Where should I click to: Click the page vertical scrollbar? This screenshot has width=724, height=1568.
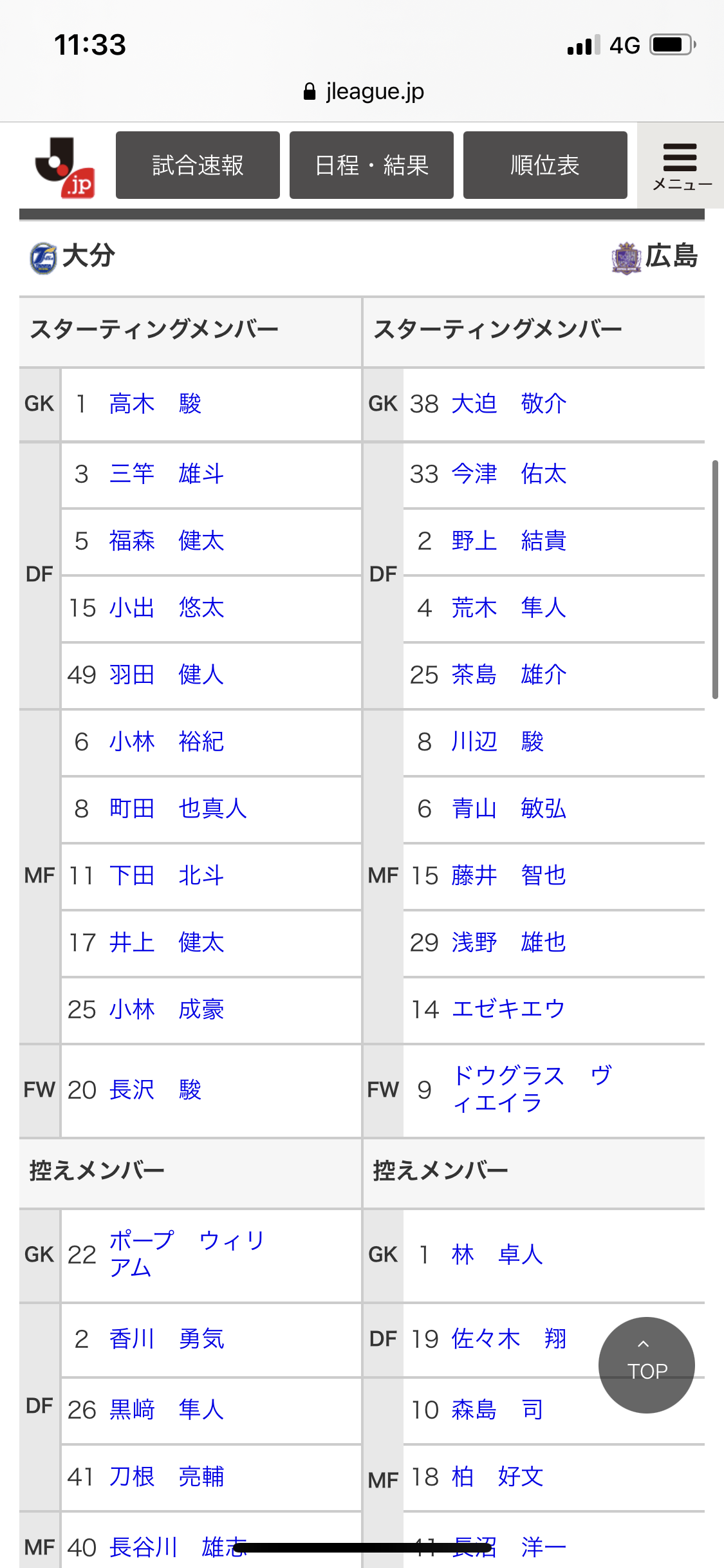tap(715, 579)
